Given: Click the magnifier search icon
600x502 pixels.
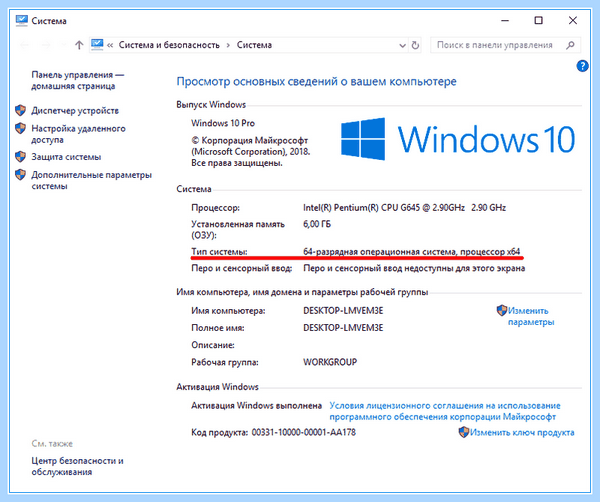Looking at the screenshot, I should coord(570,45).
